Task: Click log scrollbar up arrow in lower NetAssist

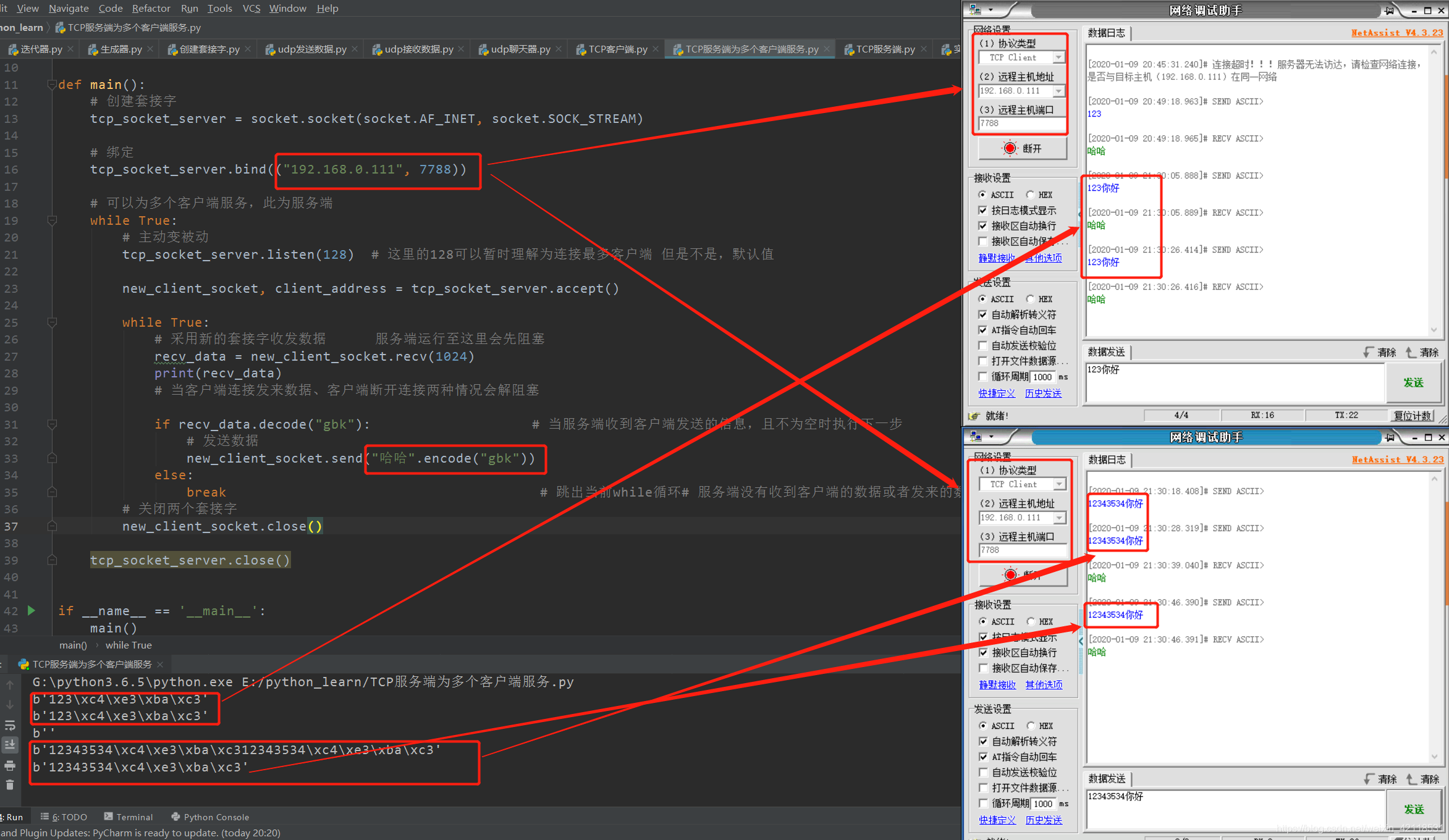Action: [x=1435, y=479]
